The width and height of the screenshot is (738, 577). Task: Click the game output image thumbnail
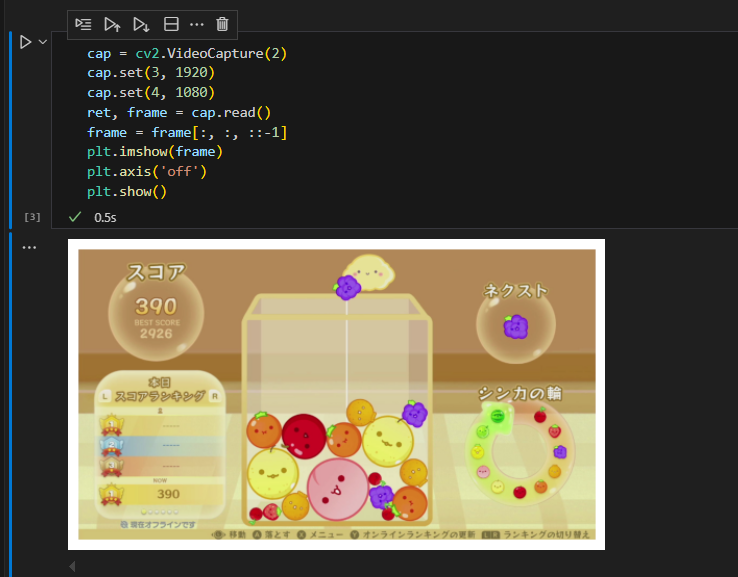337,394
